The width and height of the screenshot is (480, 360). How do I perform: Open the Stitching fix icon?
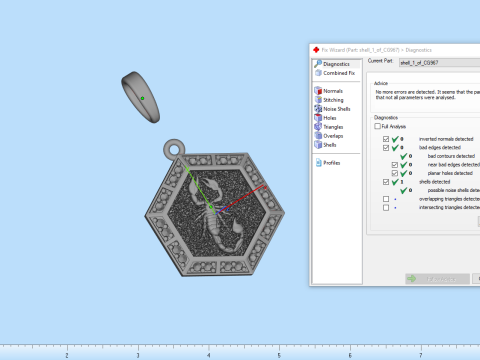(x=318, y=100)
